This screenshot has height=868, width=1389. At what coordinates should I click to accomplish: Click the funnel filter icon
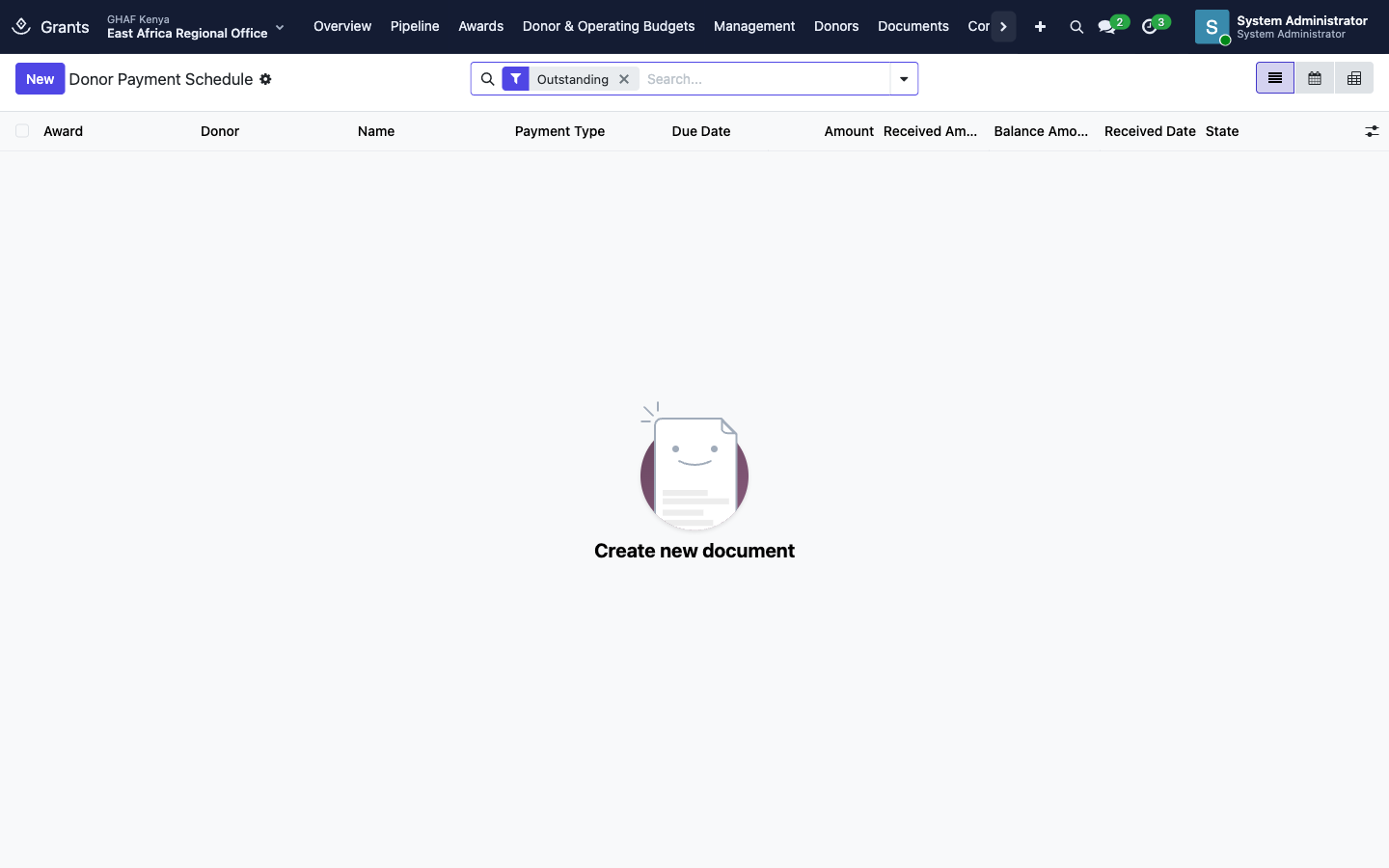(516, 79)
